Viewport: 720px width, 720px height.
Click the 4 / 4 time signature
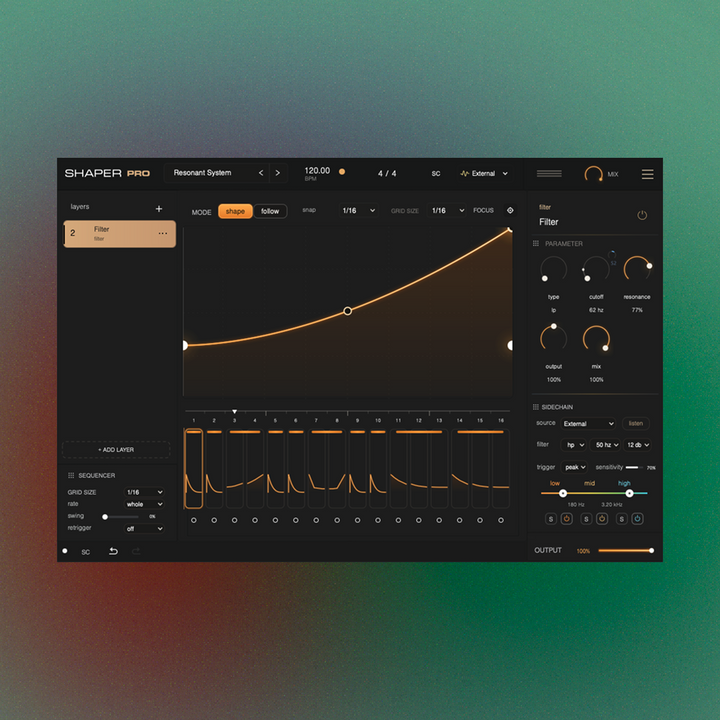point(387,174)
